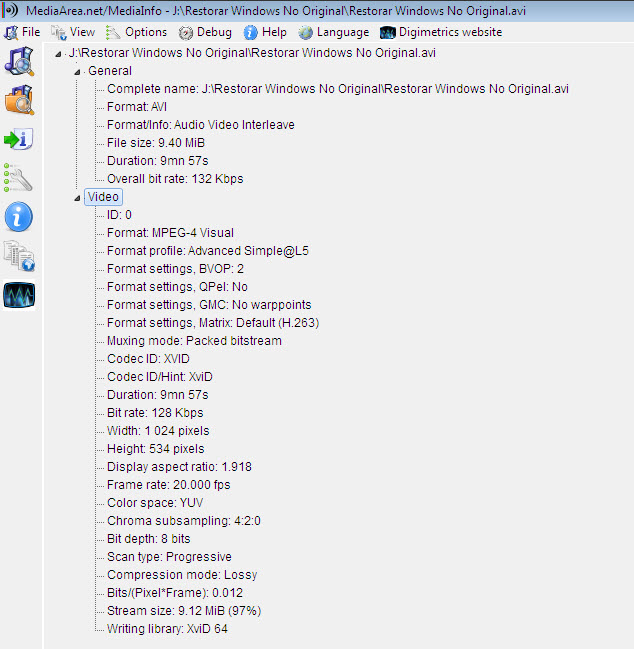634x649 pixels.
Task: Select 'Bits/(Pixel*Frame): 0.012' row
Action: click(175, 593)
